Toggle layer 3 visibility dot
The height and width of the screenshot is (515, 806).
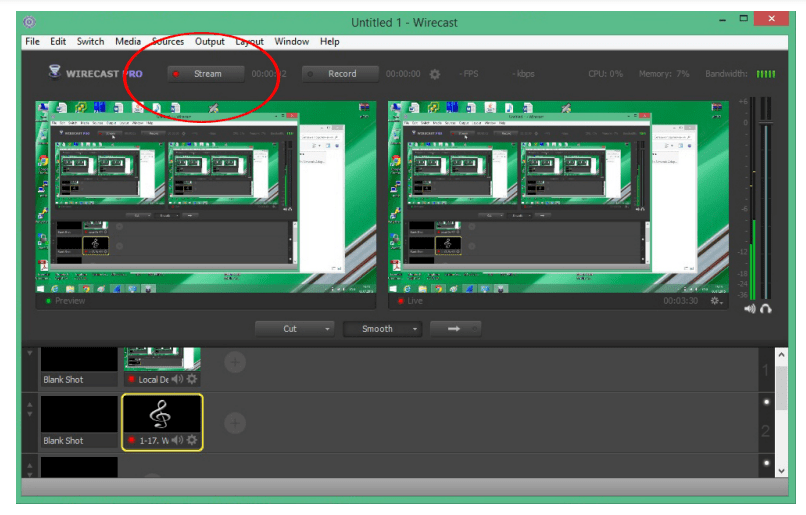coord(766,463)
